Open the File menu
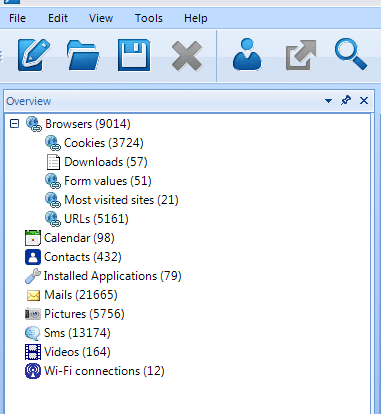381x414 pixels. tap(17, 18)
